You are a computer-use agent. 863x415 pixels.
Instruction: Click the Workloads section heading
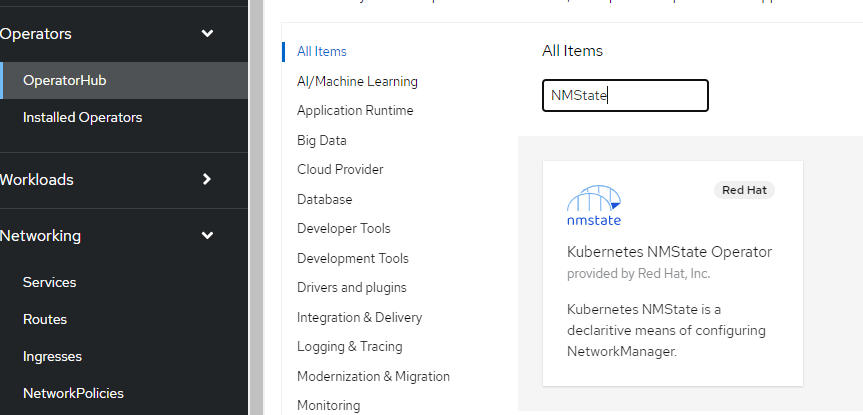pyautogui.click(x=36, y=180)
